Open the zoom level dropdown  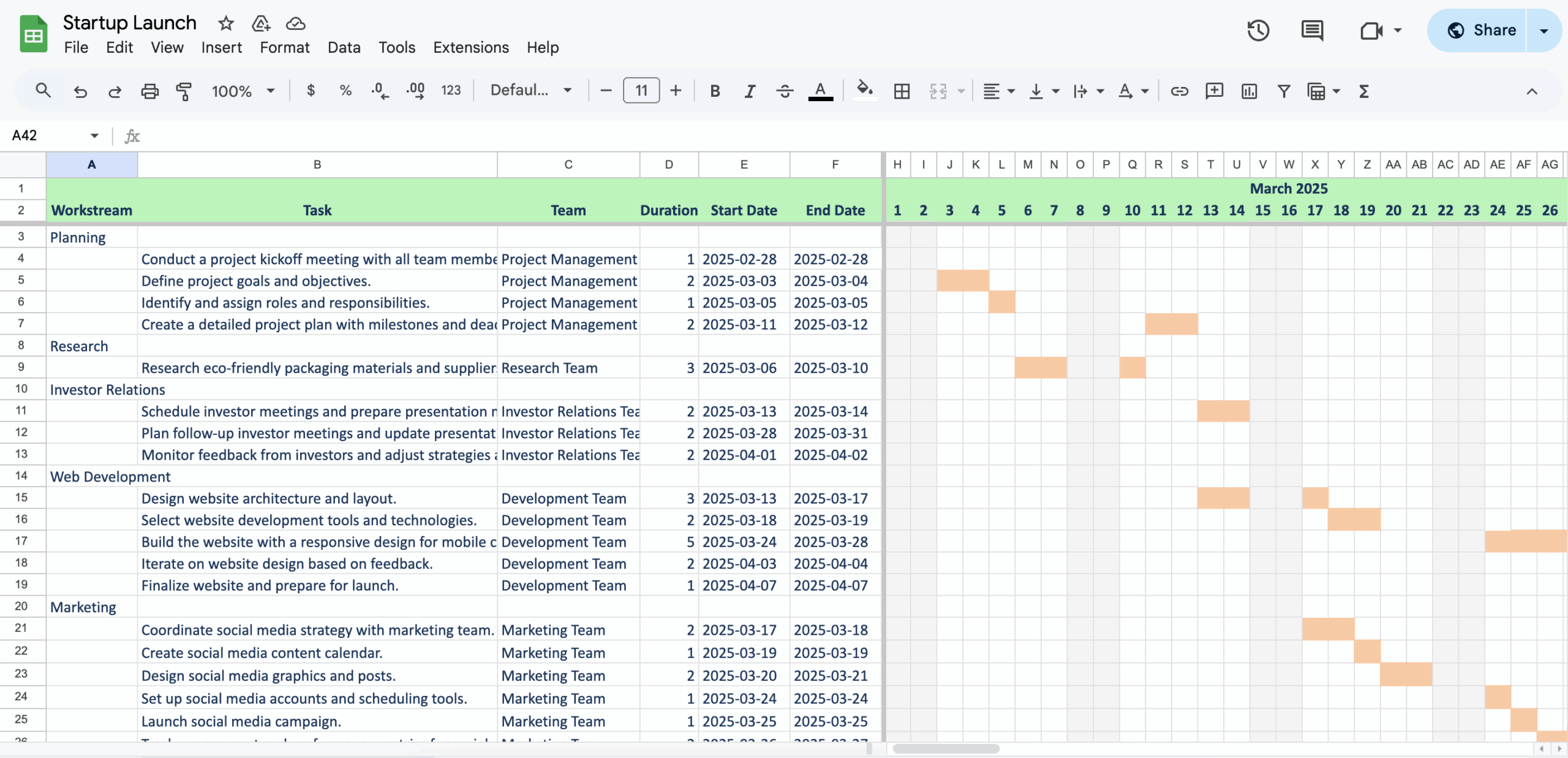coord(243,91)
